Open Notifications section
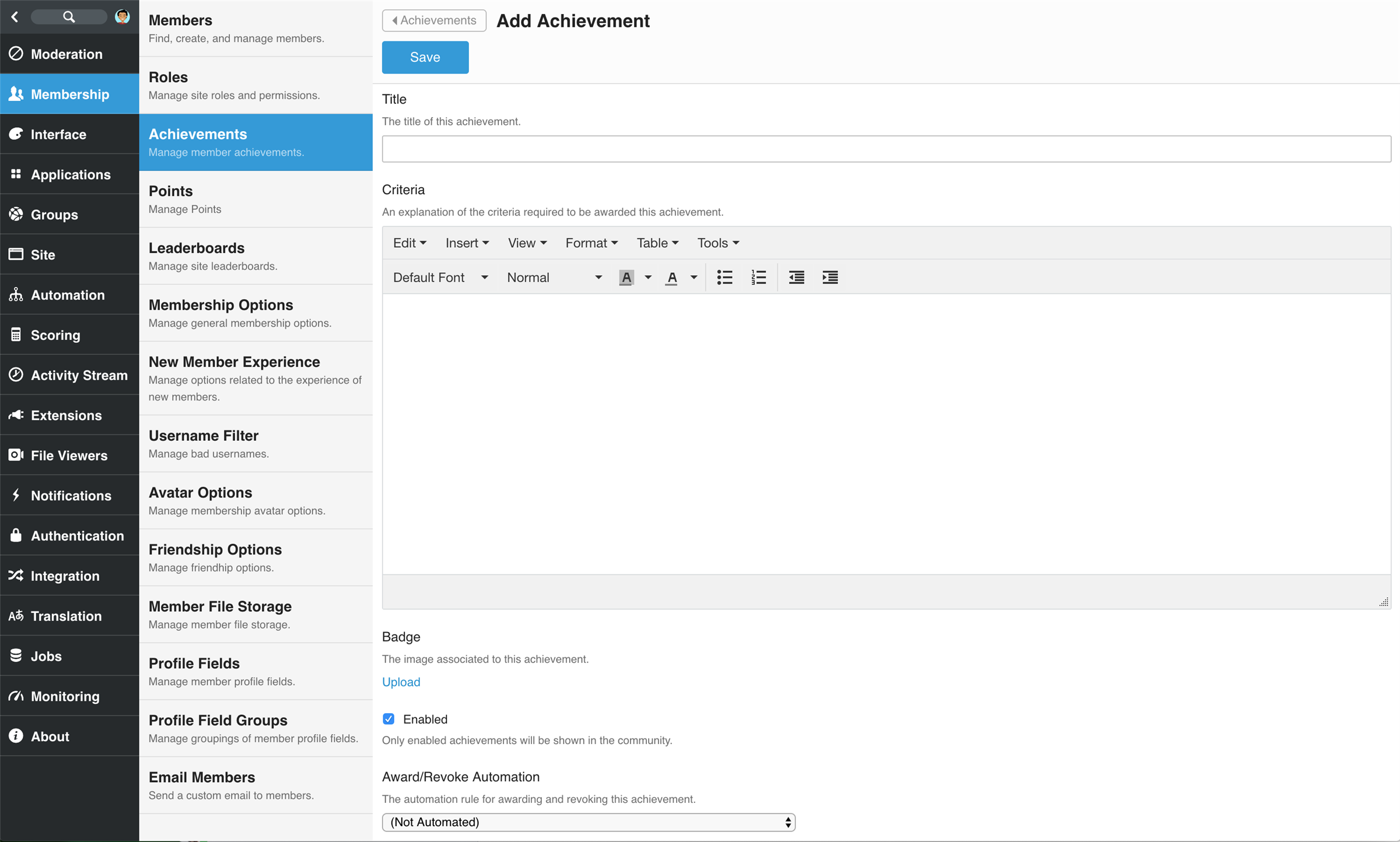The image size is (1400, 842). [x=69, y=496]
